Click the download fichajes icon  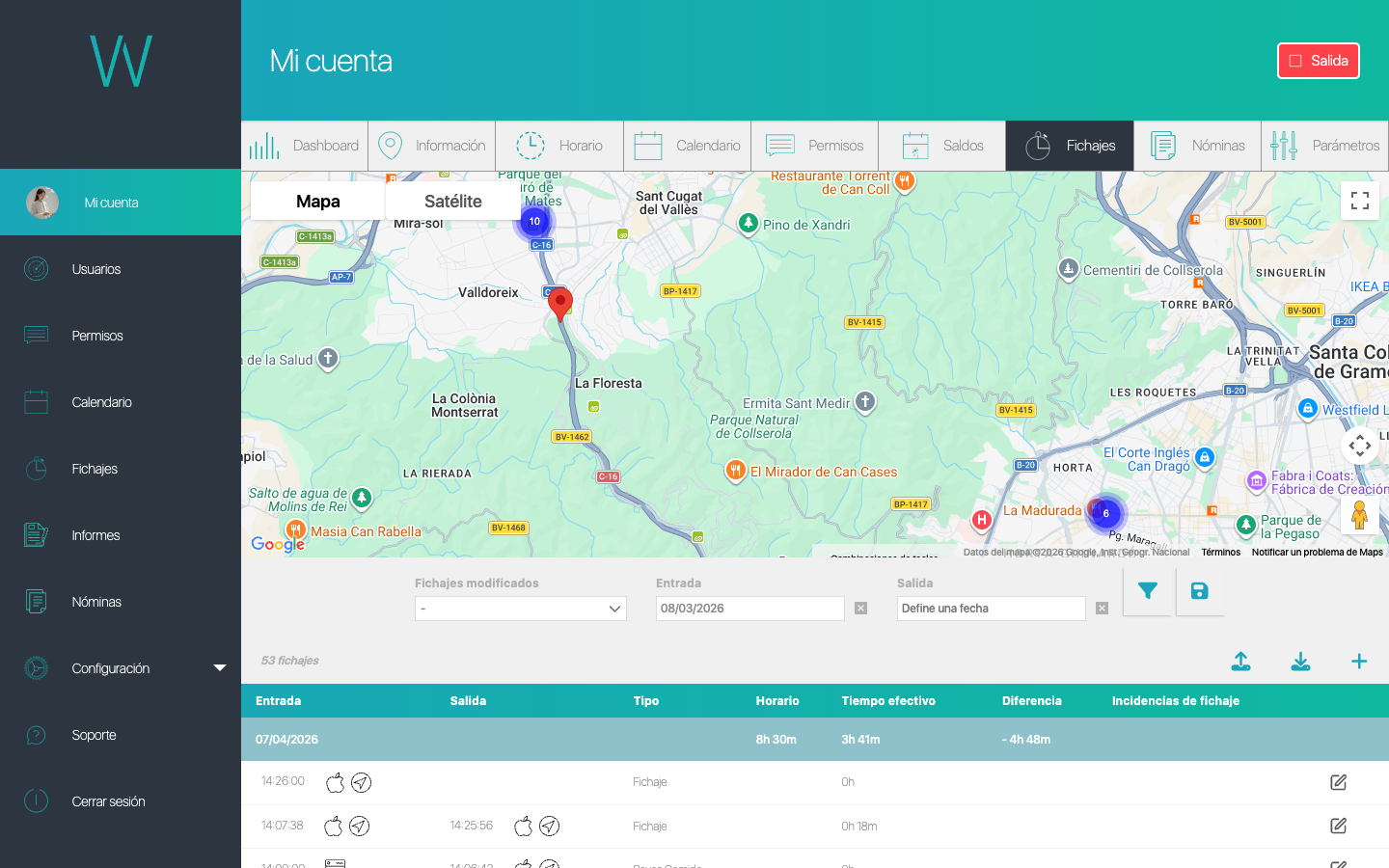click(x=1300, y=662)
